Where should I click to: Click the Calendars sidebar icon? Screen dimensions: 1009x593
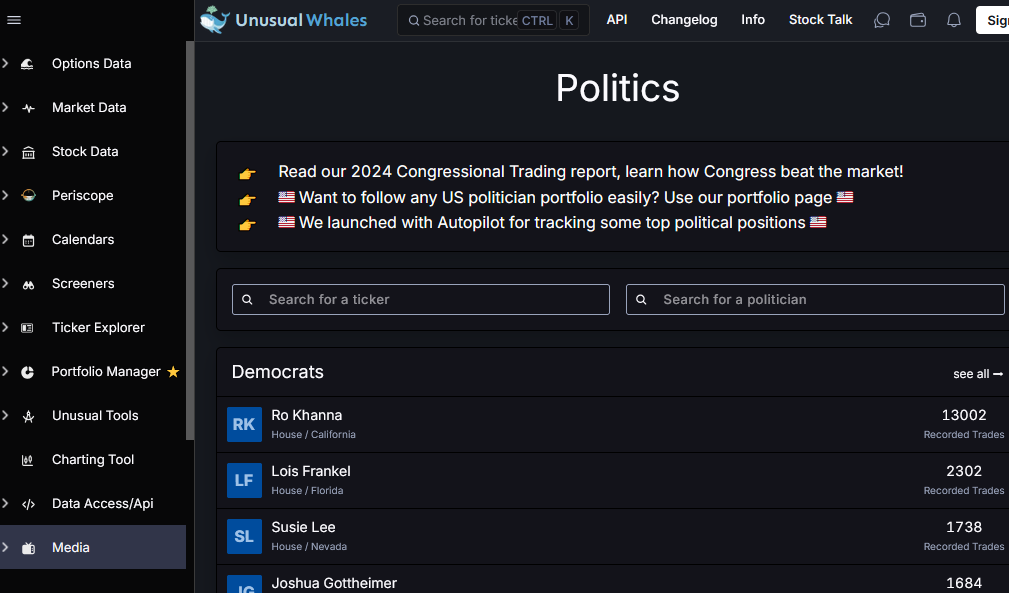28,241
